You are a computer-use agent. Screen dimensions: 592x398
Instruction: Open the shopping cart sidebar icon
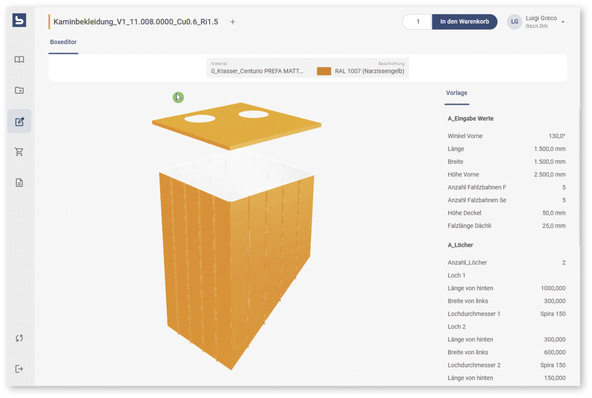point(19,152)
